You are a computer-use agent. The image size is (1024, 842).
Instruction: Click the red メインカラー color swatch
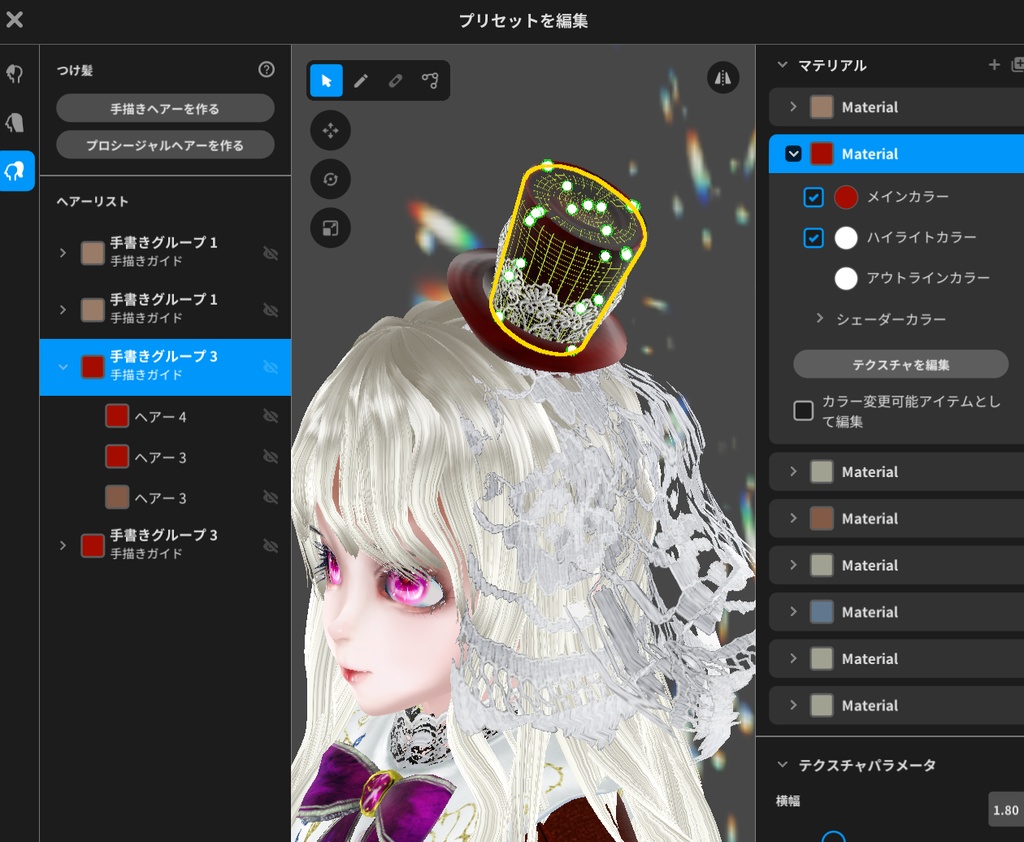point(845,197)
